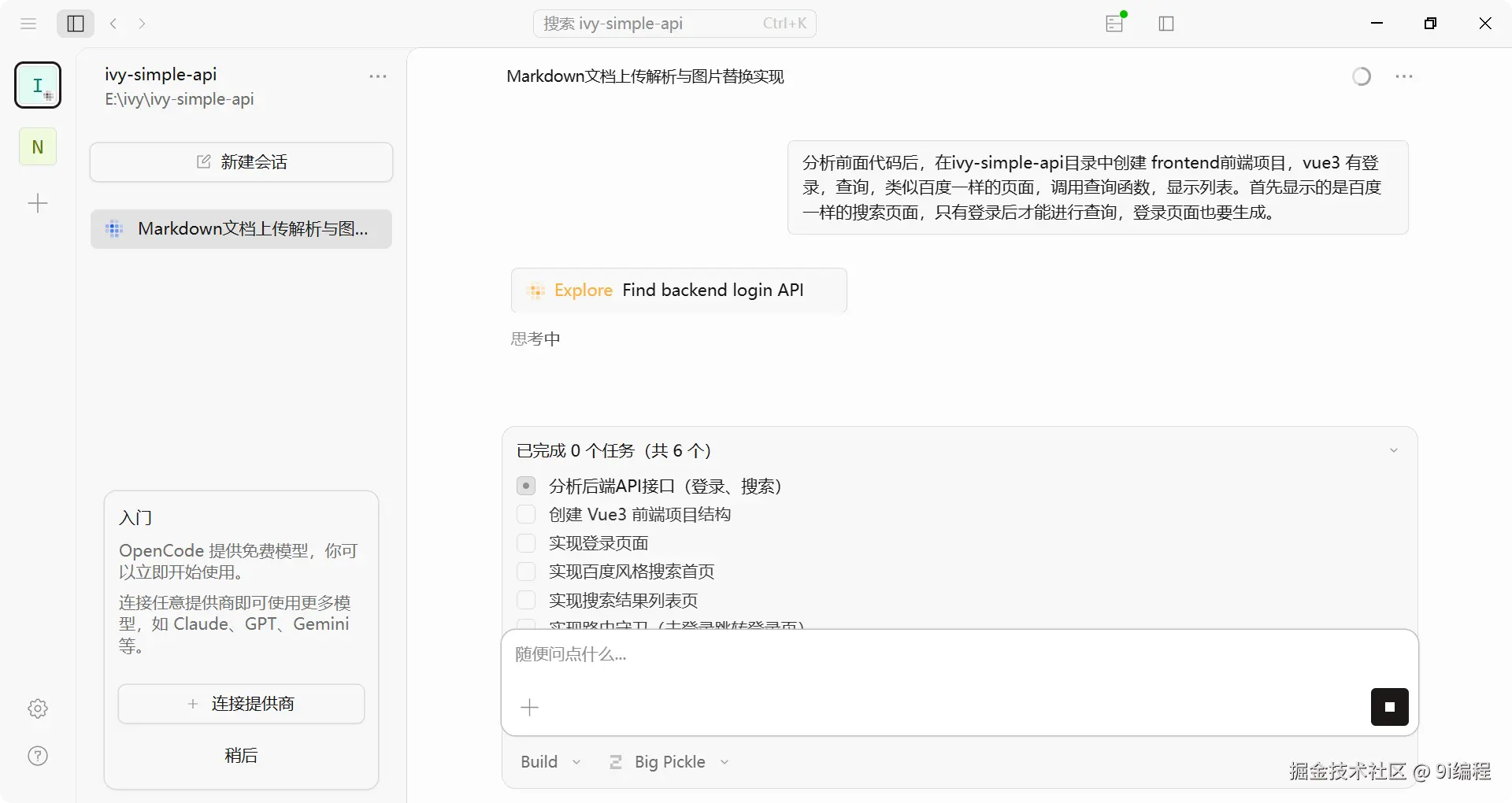Click the user message about frontend前端项目
Viewport: 1512px width, 803px height.
pos(1098,187)
